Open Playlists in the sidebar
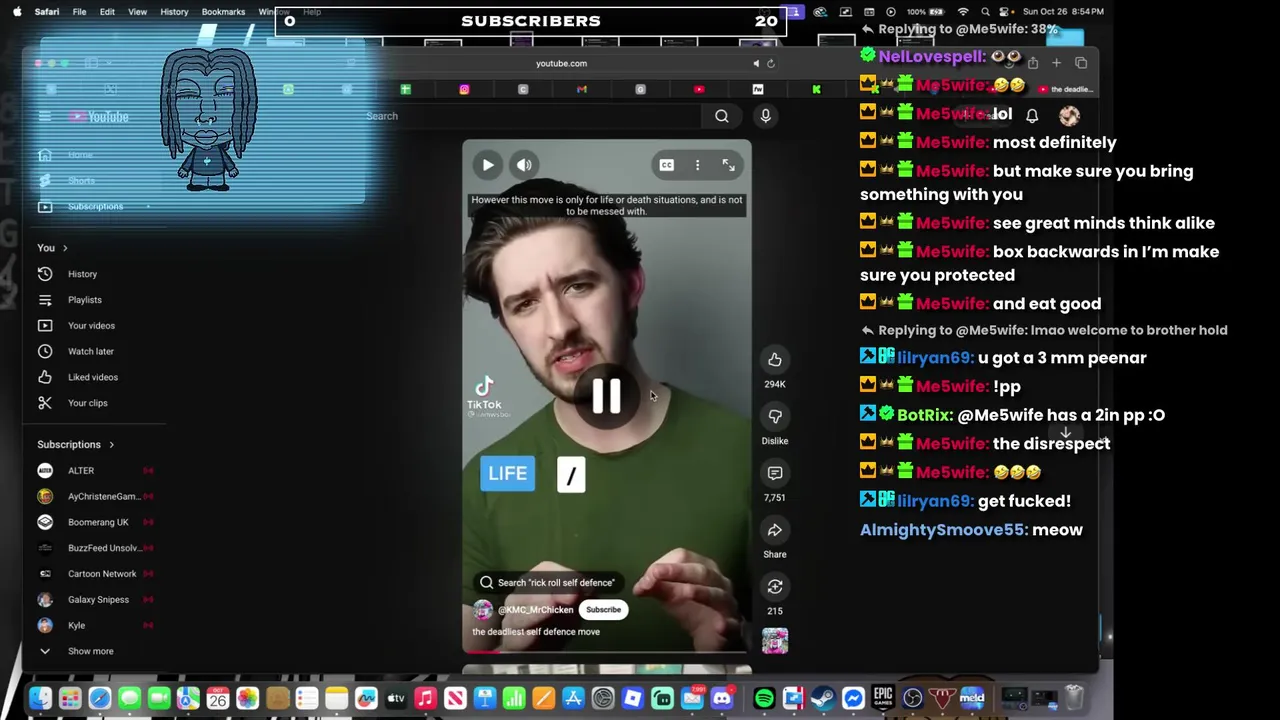Image resolution: width=1280 pixels, height=720 pixels. coord(84,300)
